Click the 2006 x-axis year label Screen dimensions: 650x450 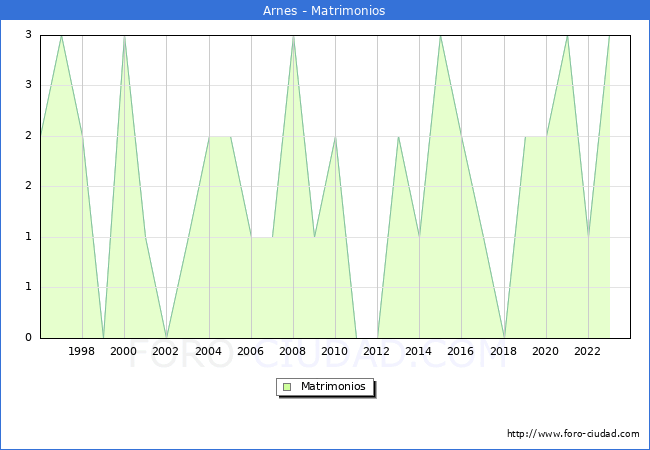(250, 351)
